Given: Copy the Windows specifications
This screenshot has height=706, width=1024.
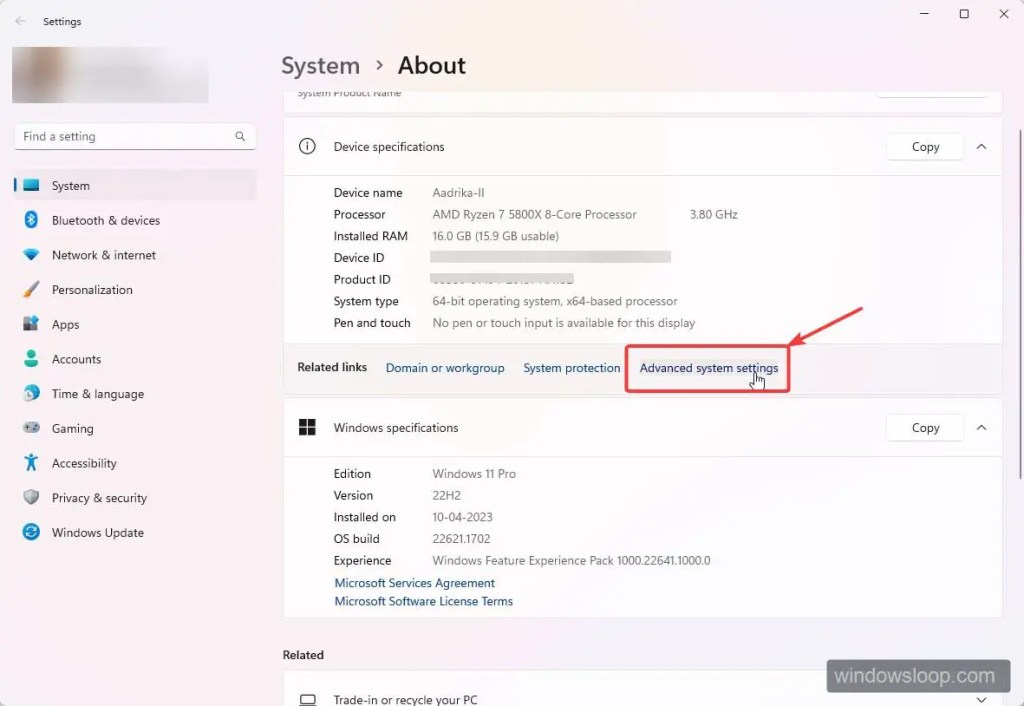Looking at the screenshot, I should tap(925, 428).
